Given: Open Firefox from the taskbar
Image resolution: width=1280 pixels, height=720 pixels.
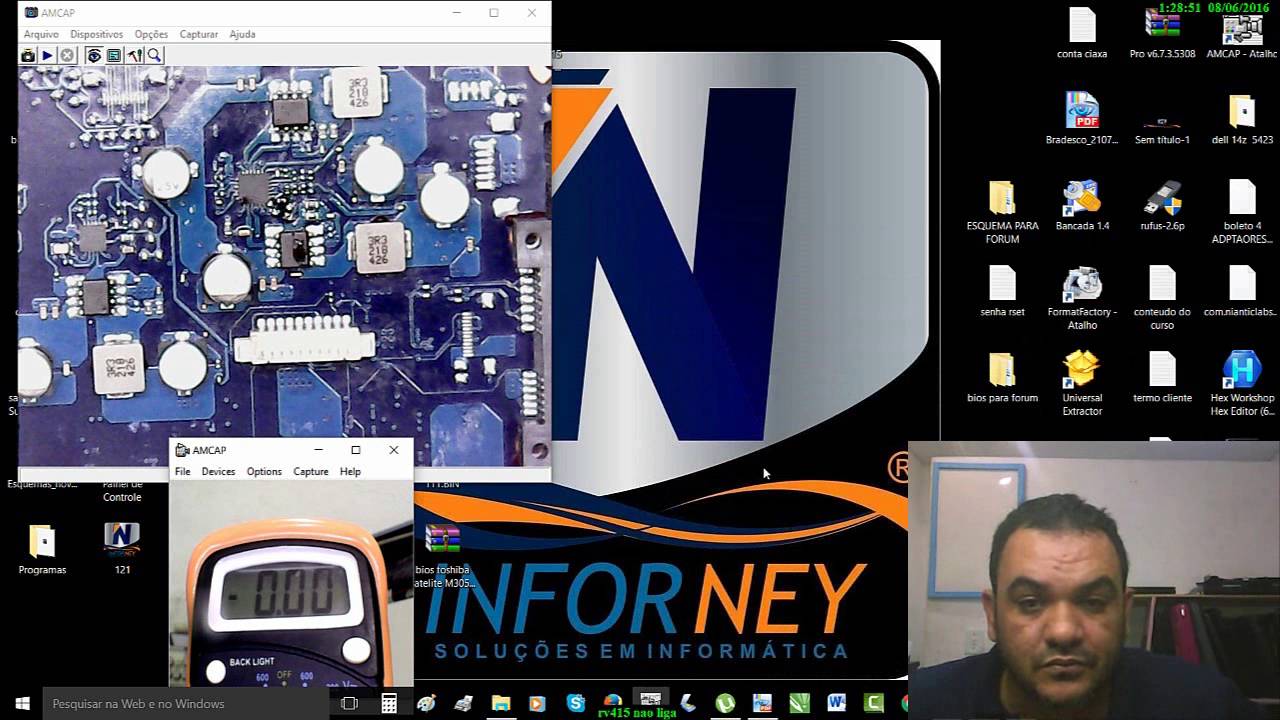Looking at the screenshot, I should pos(613,700).
